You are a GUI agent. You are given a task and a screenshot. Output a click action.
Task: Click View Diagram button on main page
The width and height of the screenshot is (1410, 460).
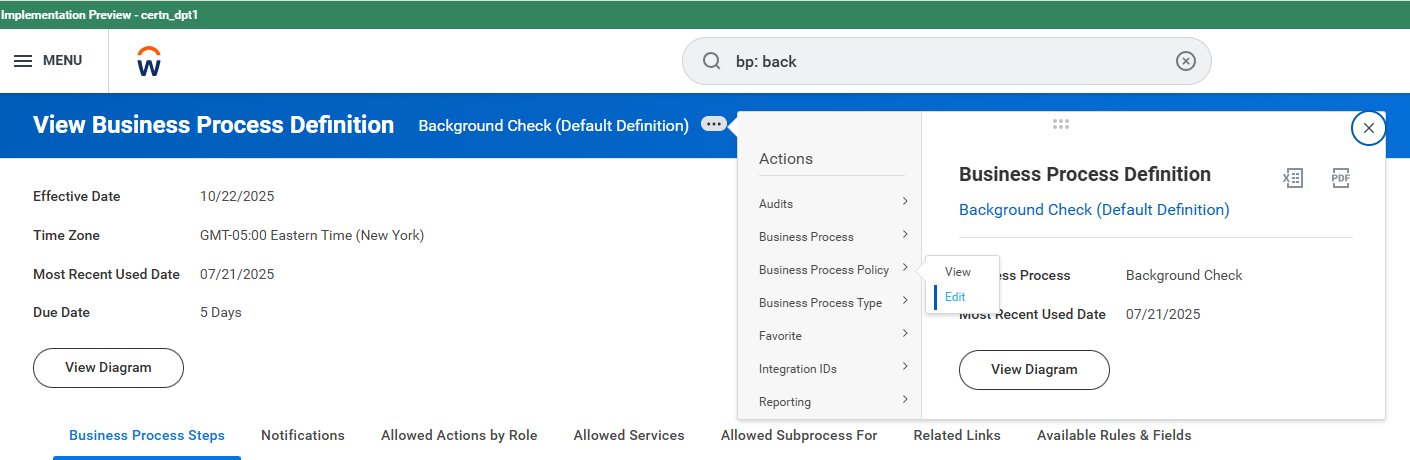tap(108, 368)
